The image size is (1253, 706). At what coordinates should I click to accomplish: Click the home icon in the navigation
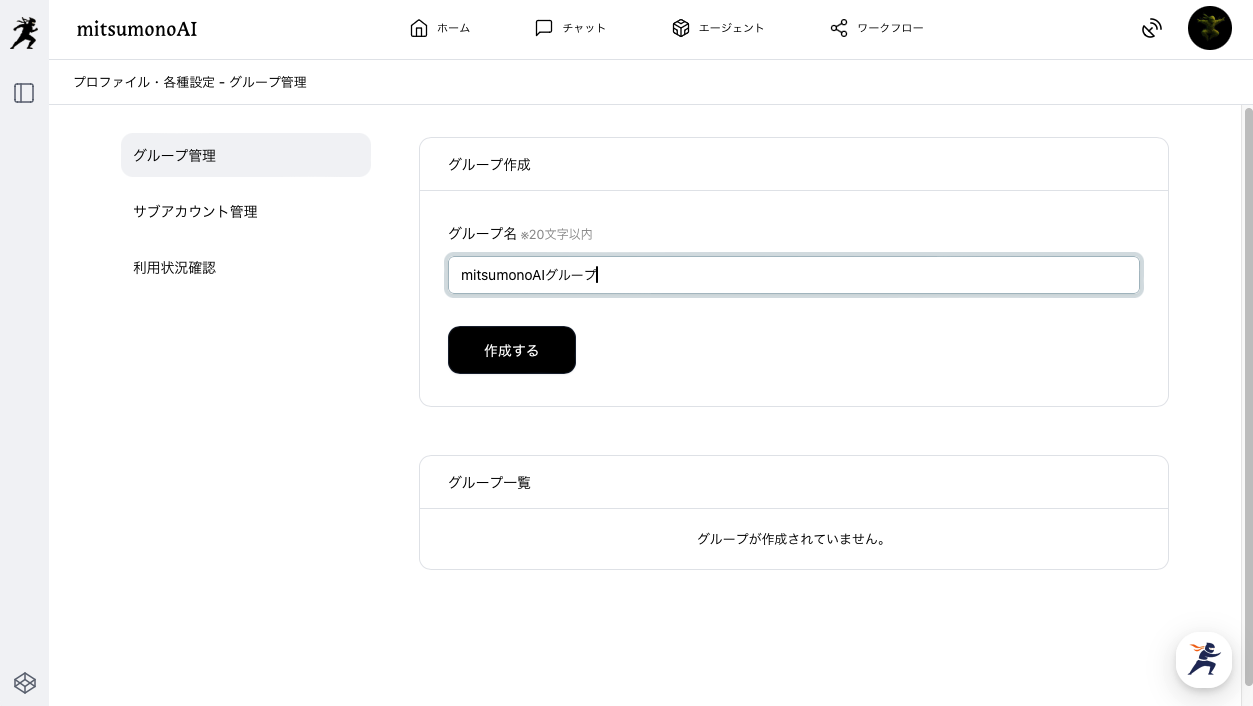[x=419, y=28]
